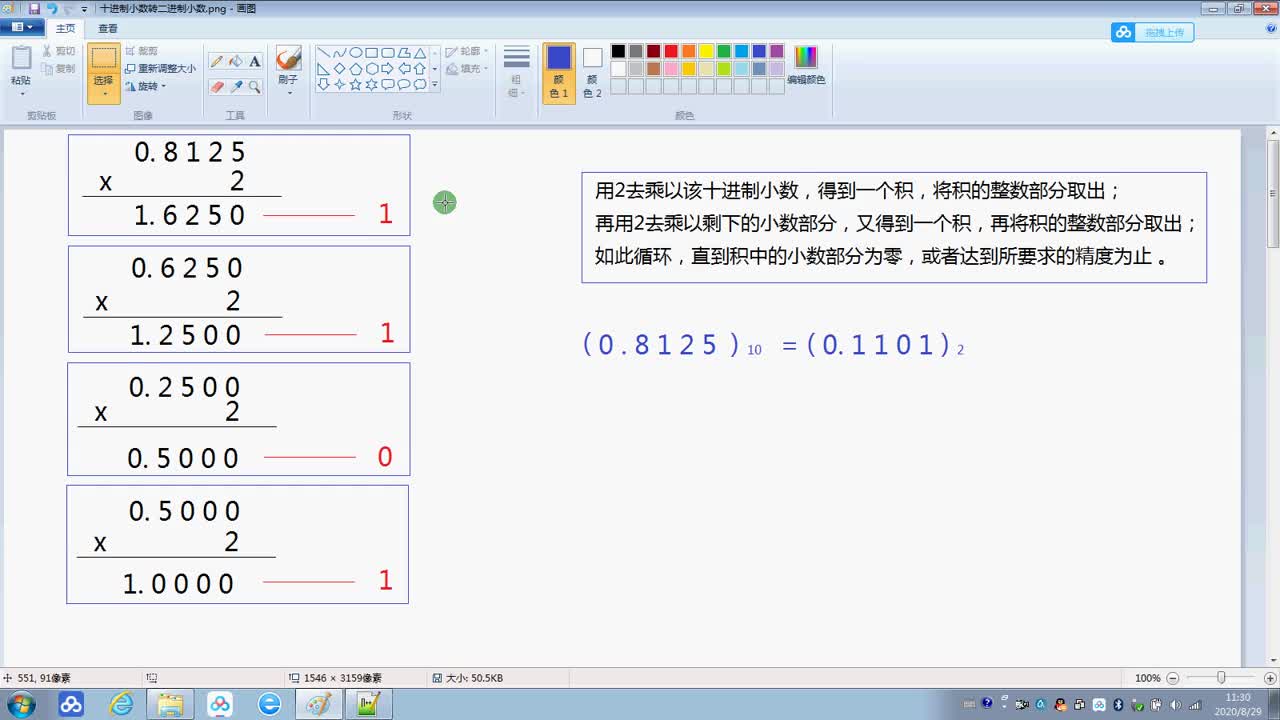Pick the orange color swatch
1280x720 pixels.
689,51
